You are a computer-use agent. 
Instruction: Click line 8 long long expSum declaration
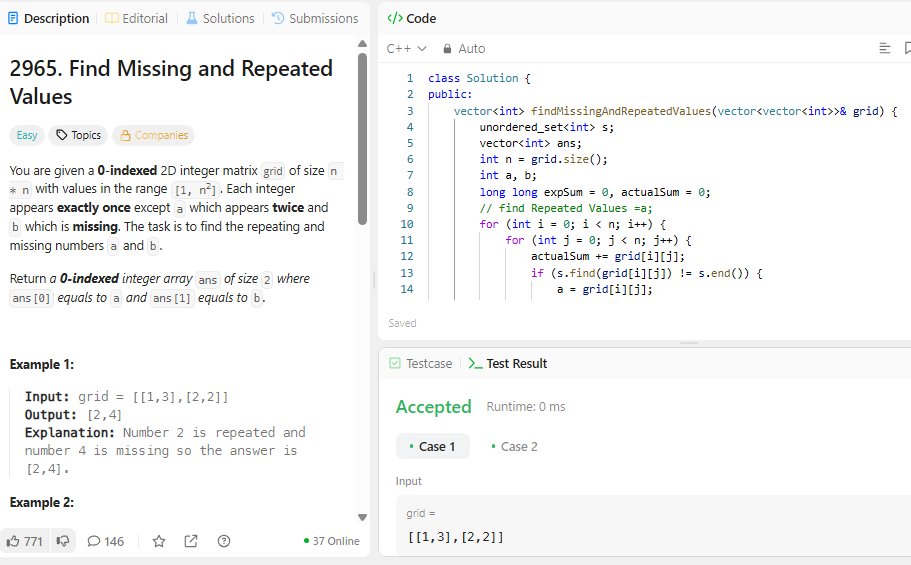[595, 192]
